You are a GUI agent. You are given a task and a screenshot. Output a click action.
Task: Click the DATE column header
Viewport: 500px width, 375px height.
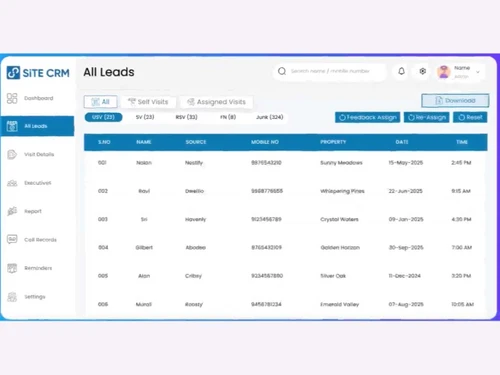coord(402,142)
